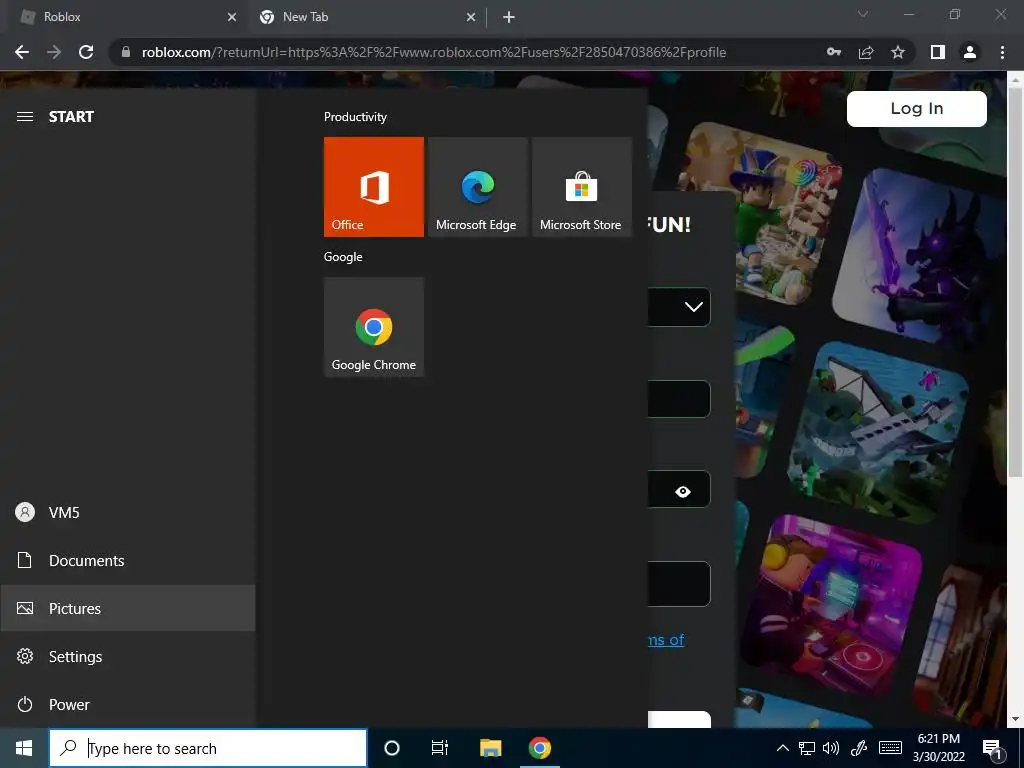This screenshot has height=768, width=1024.
Task: Open the Office tile
Action: pos(374,187)
